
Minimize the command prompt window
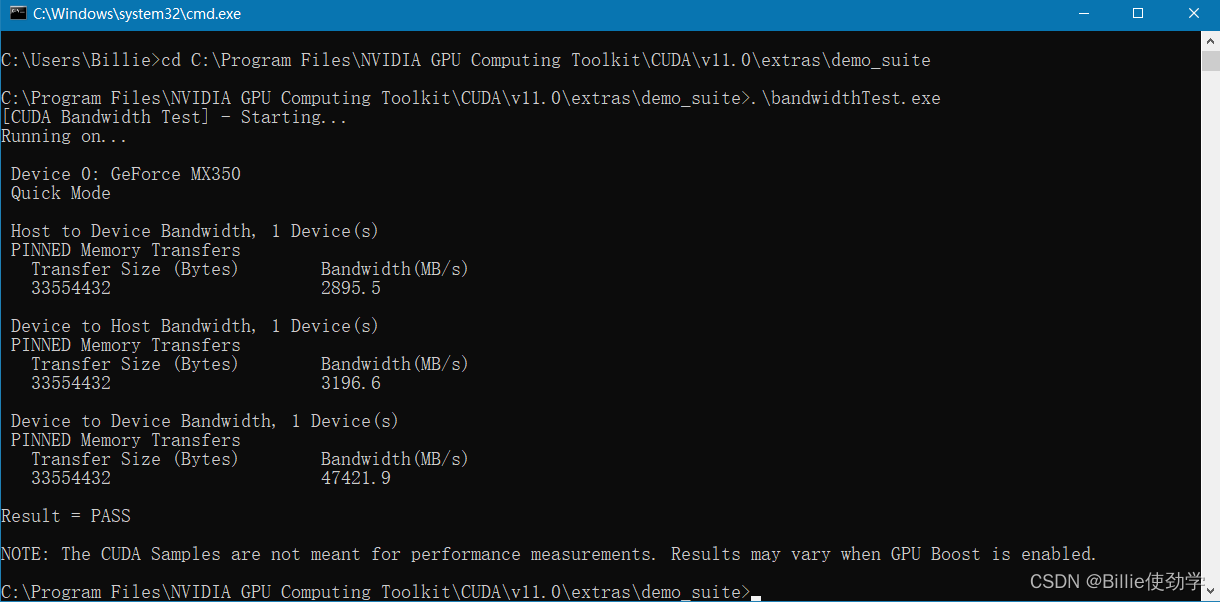tap(1081, 14)
